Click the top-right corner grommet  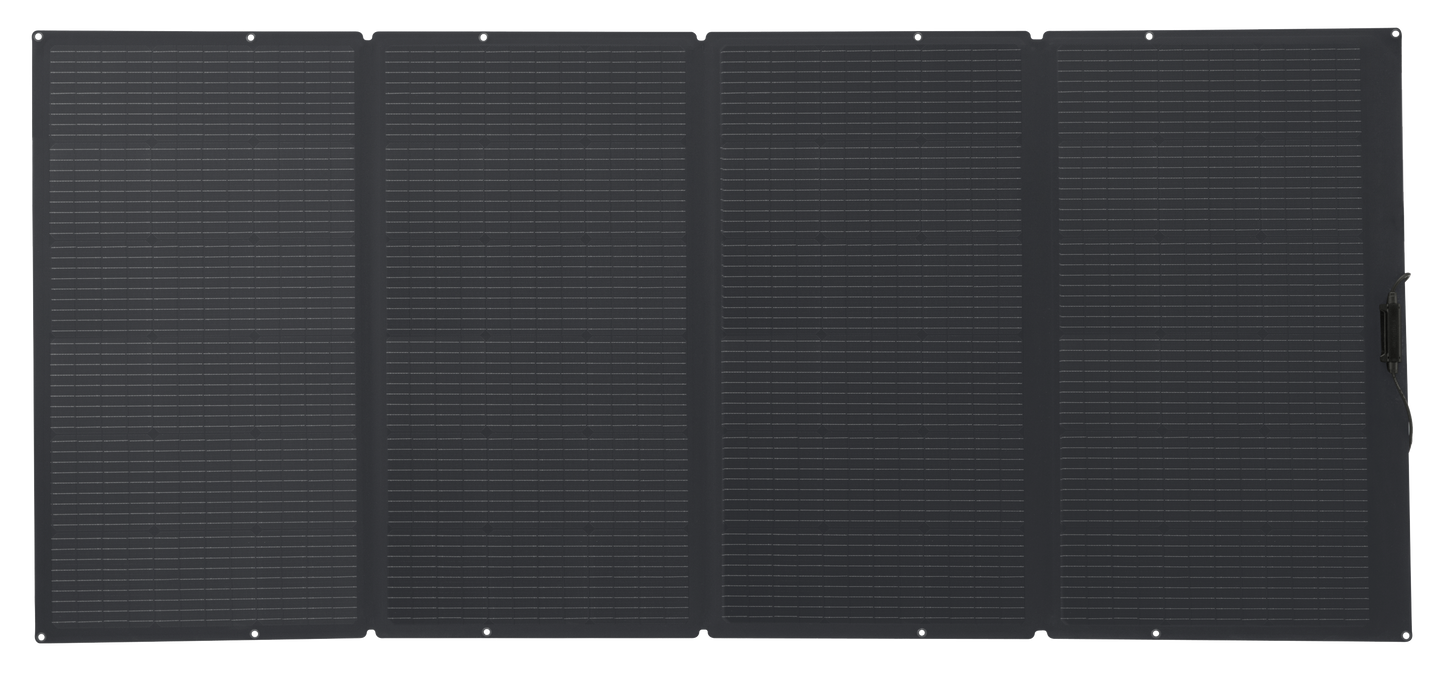pyautogui.click(x=1396, y=33)
